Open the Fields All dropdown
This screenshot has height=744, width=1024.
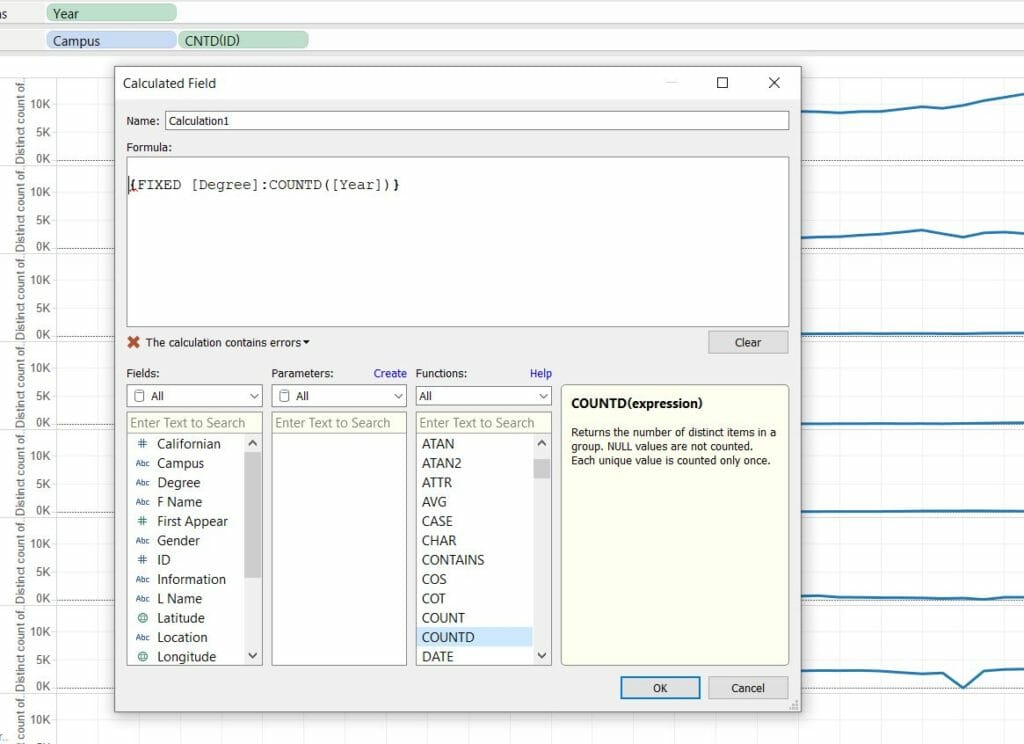[x=194, y=396]
